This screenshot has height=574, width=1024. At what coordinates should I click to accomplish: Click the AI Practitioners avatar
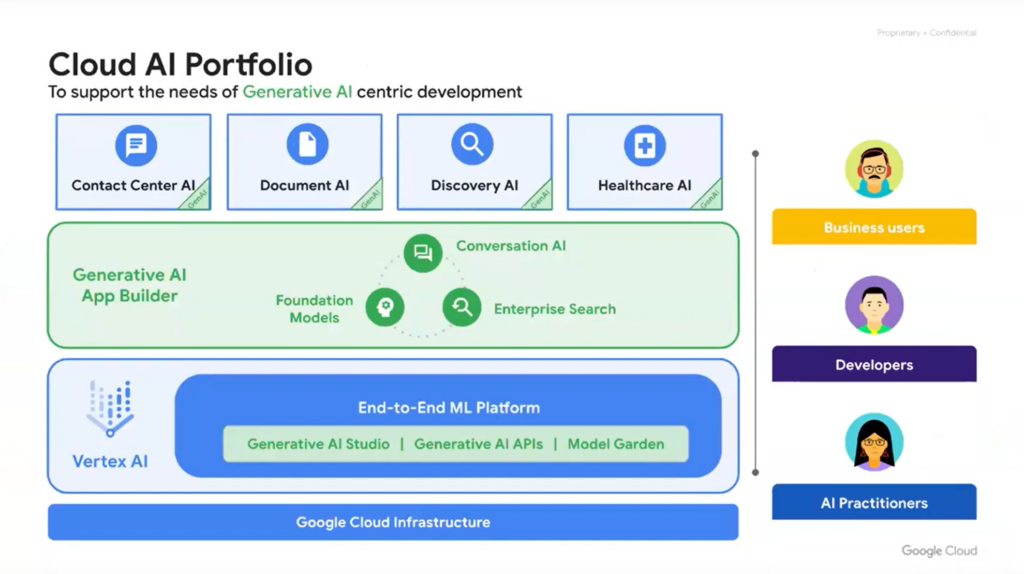[874, 442]
